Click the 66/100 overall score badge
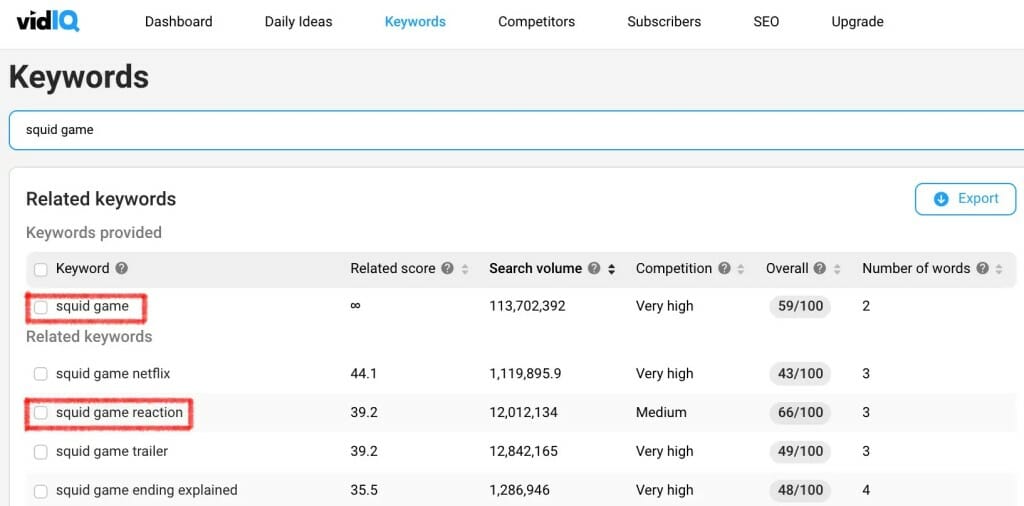This screenshot has width=1024, height=506. tap(800, 413)
